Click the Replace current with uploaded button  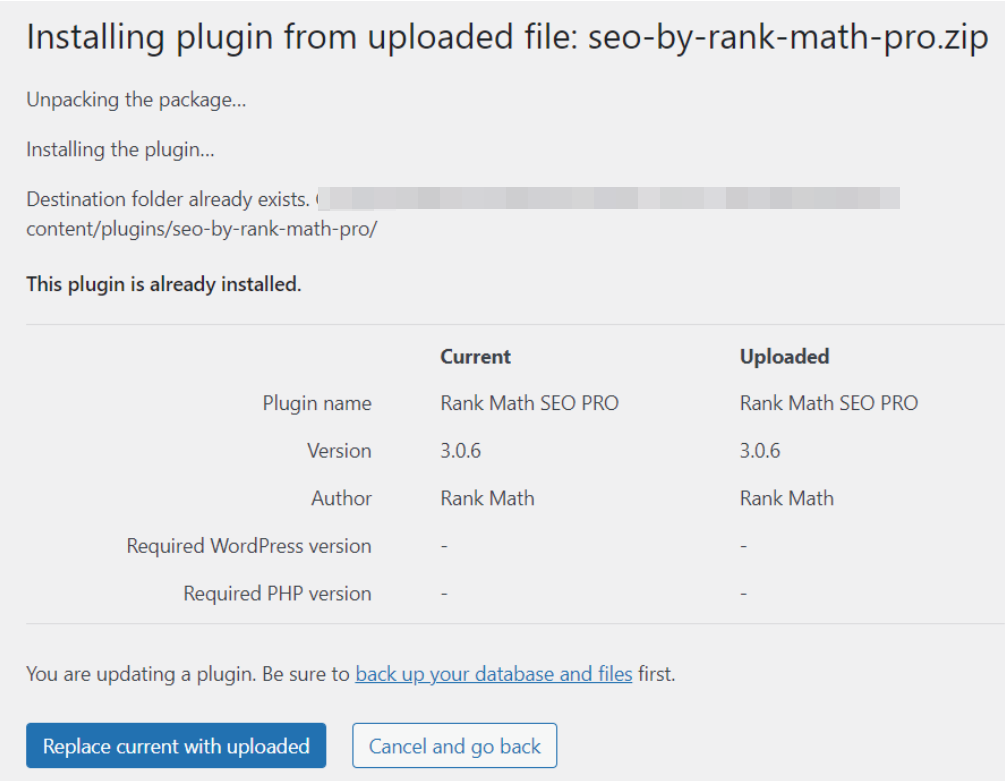pyautogui.click(x=176, y=746)
